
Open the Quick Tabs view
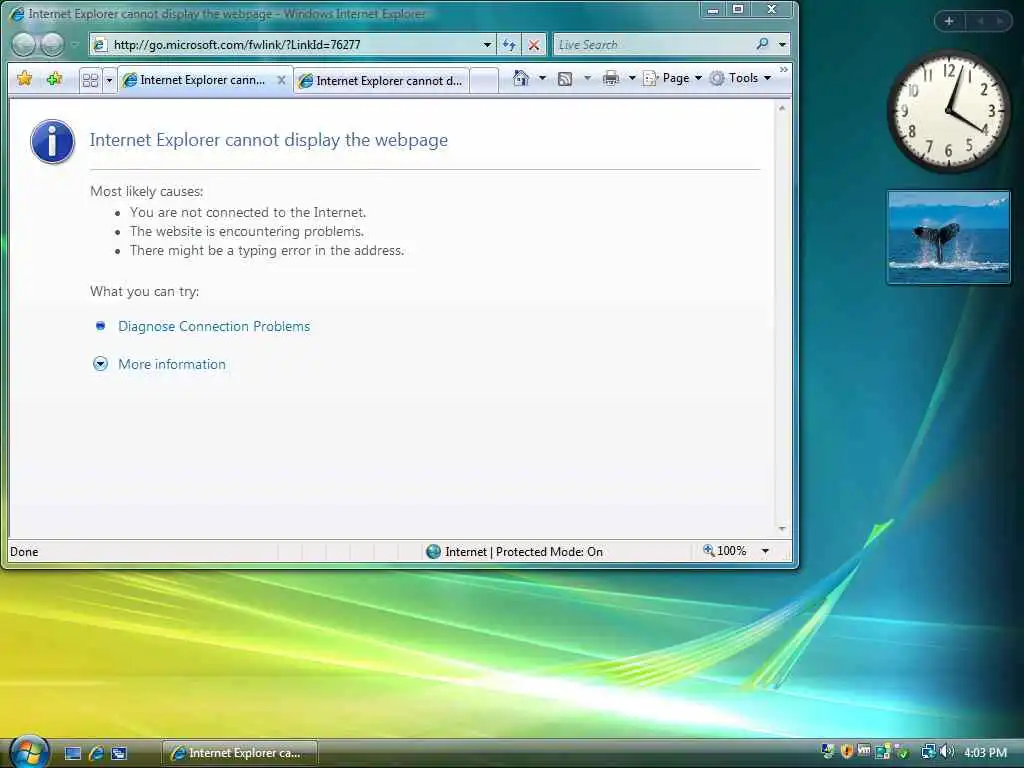pos(90,80)
